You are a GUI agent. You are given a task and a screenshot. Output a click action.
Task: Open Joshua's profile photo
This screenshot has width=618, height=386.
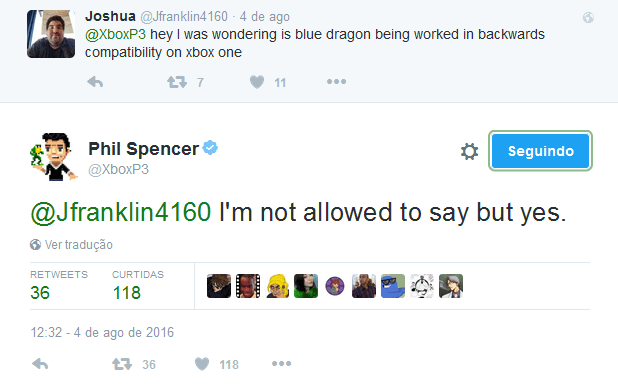[x=51, y=34]
